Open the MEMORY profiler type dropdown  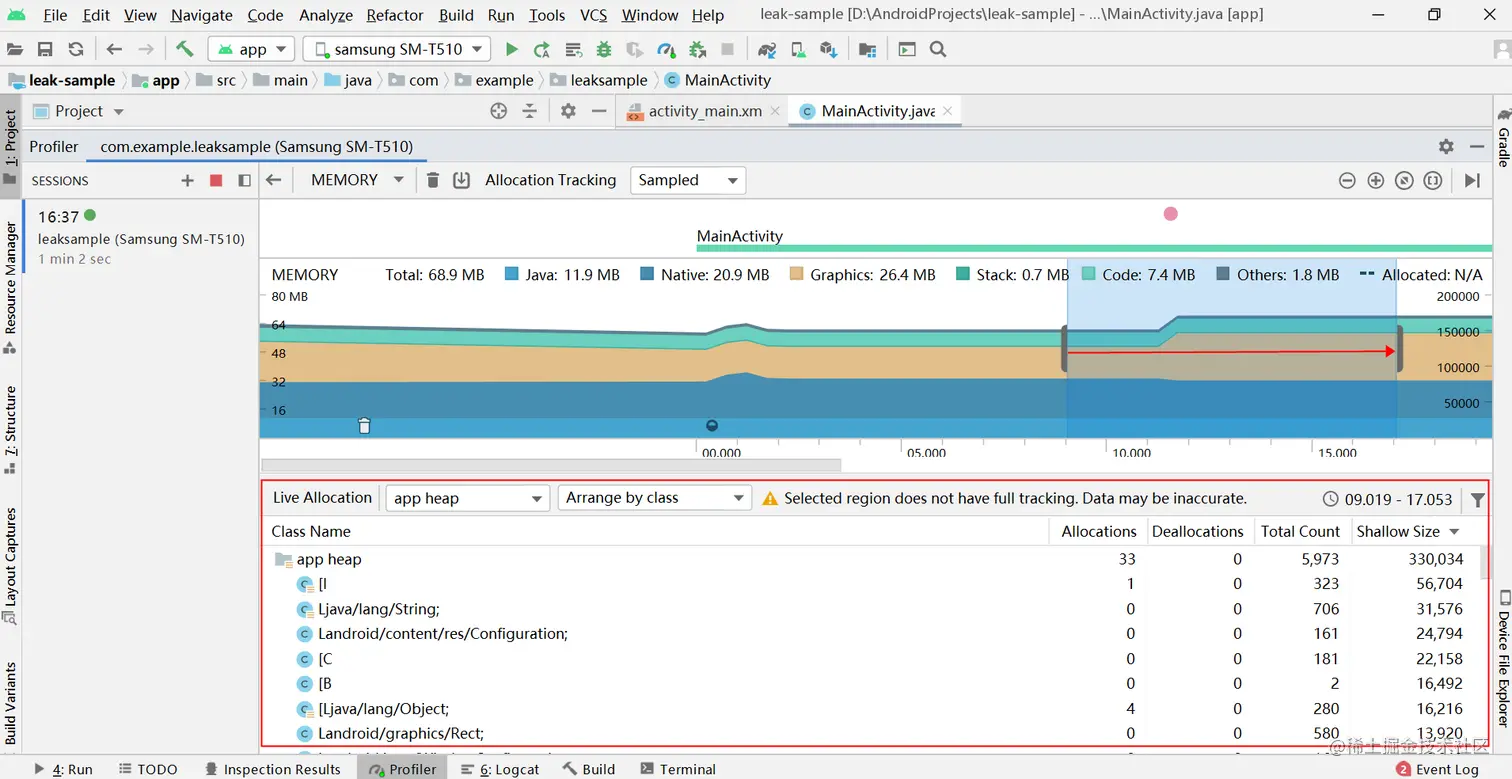pos(357,180)
